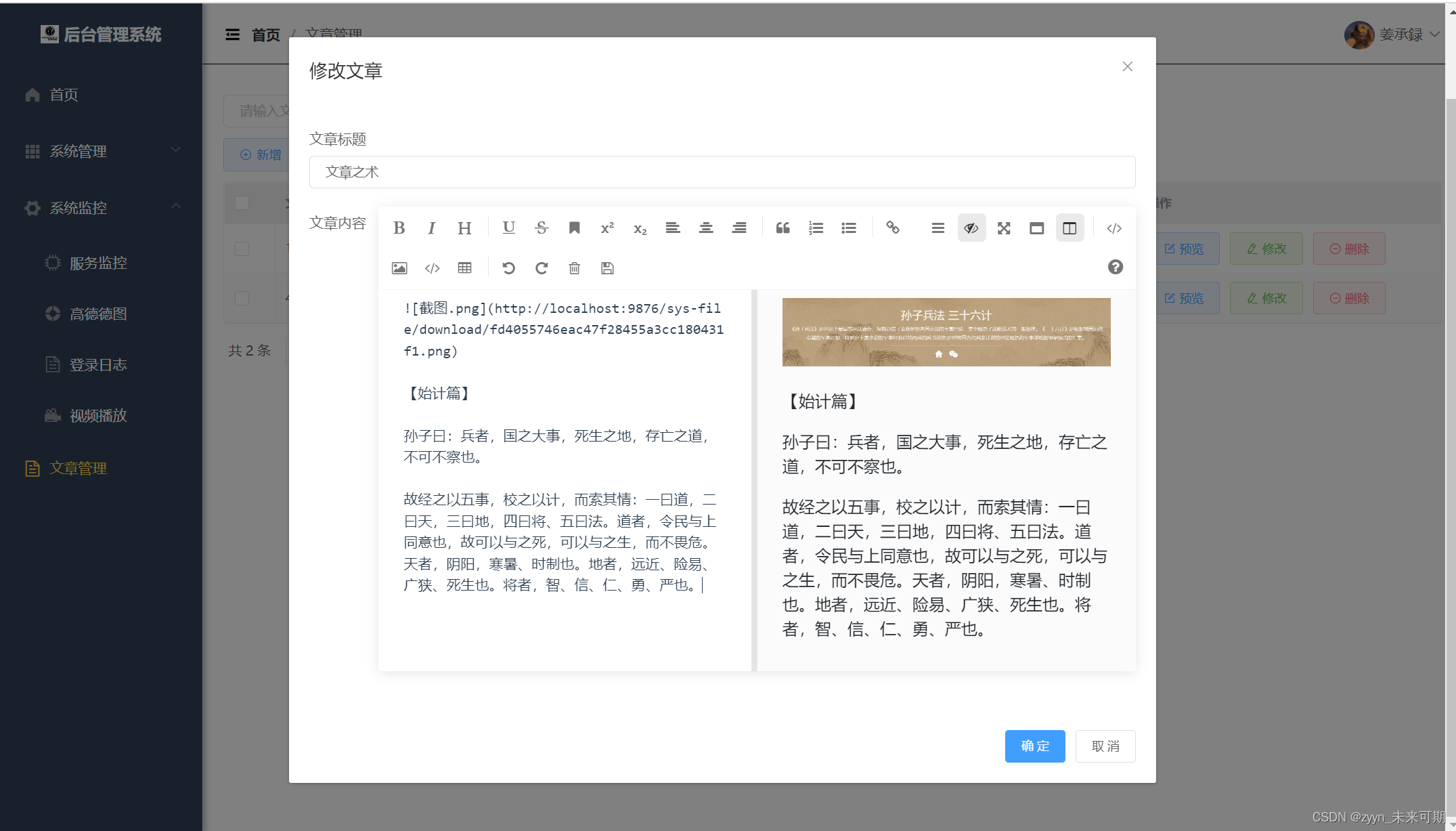Toggle bold formatting in the editor
1456x831 pixels.
(399, 228)
